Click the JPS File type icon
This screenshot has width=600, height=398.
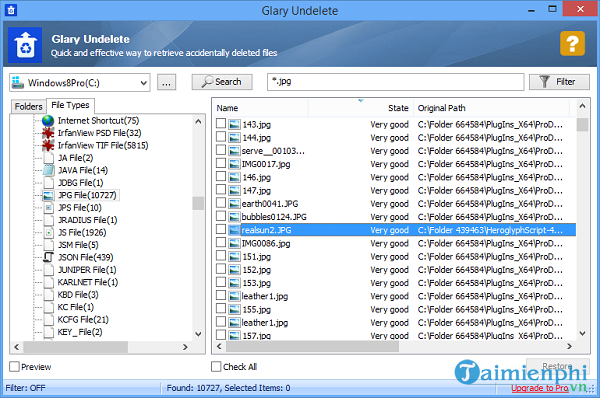point(49,208)
